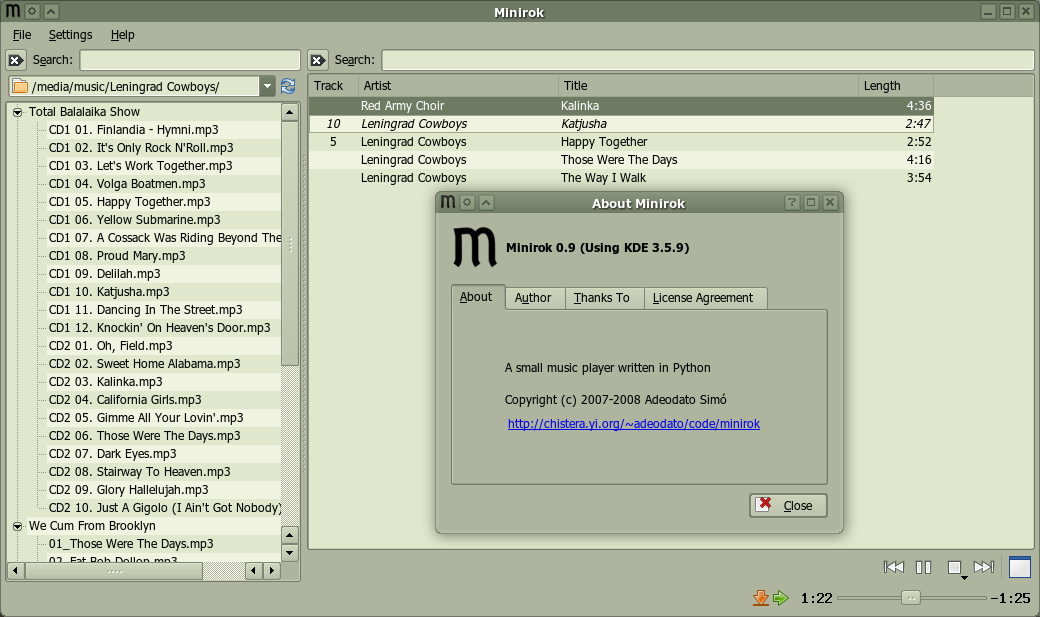Viewport: 1040px width, 617px height.
Task: Click the What's This question mark button
Action: (x=792, y=202)
